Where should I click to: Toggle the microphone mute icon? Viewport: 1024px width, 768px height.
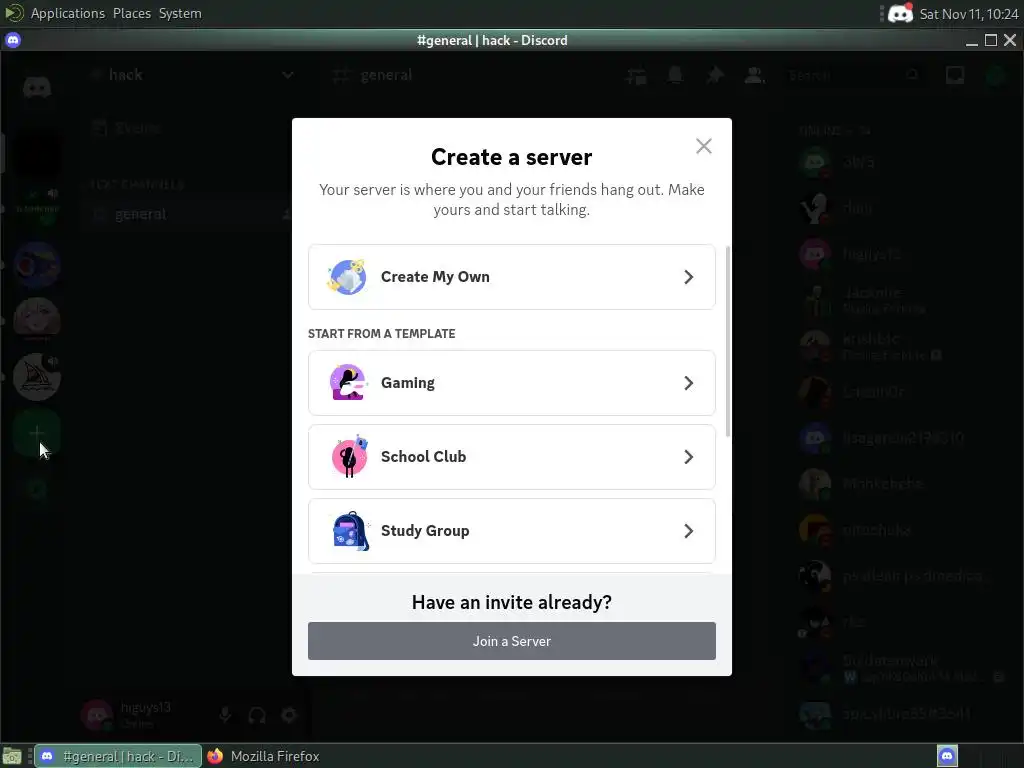(x=225, y=715)
